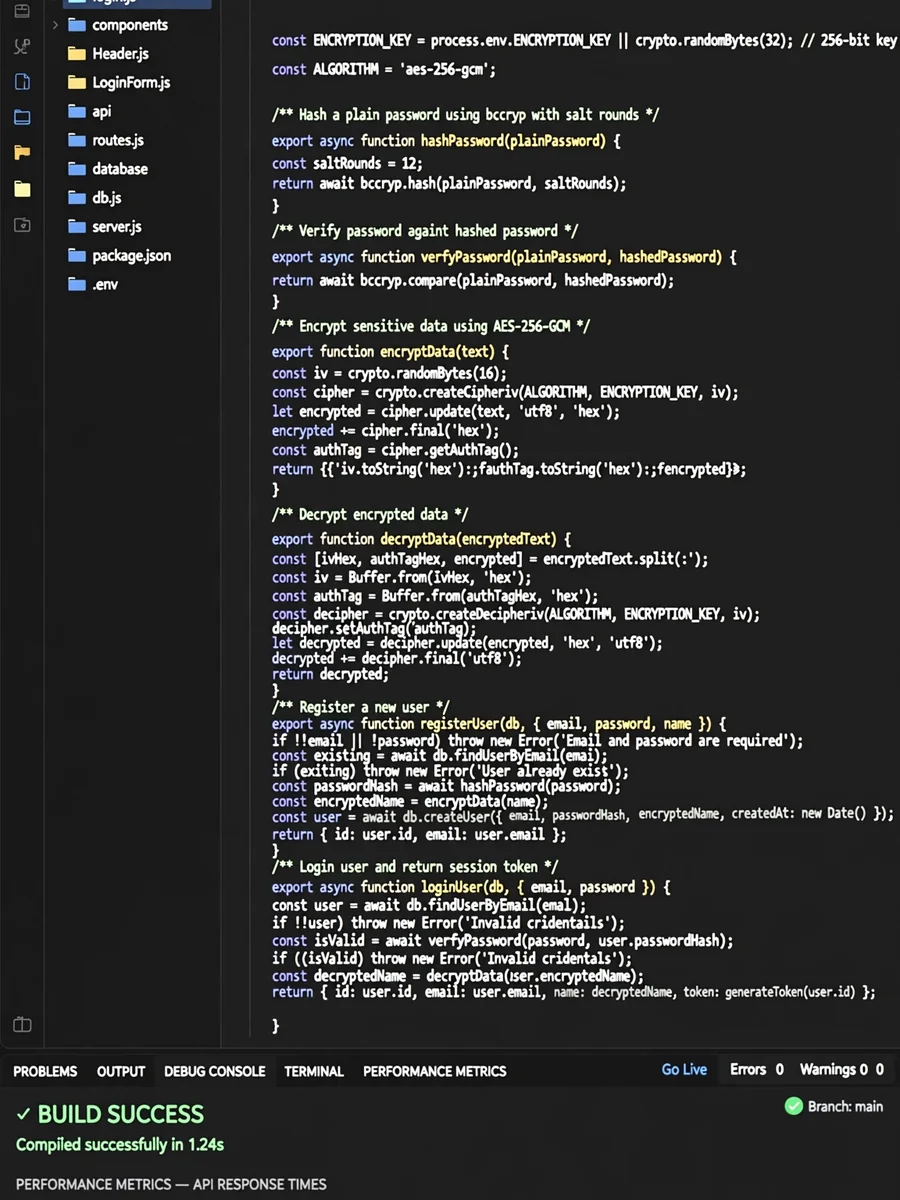The image size is (900, 1200).
Task: Click the gray folder icon below the yellow folder
Action: [x=22, y=225]
